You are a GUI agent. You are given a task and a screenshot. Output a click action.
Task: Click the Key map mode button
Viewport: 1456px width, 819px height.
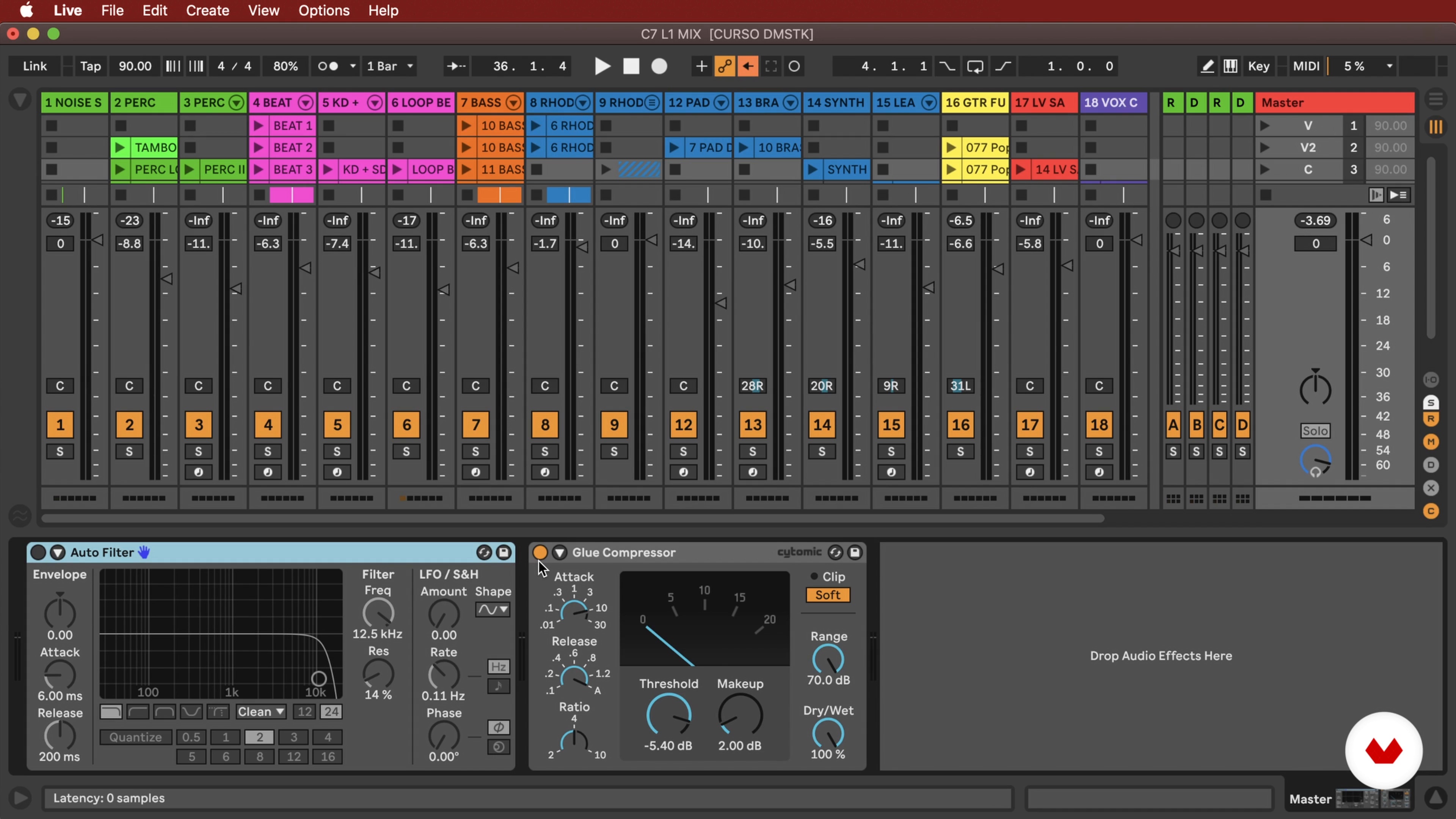click(x=1259, y=66)
